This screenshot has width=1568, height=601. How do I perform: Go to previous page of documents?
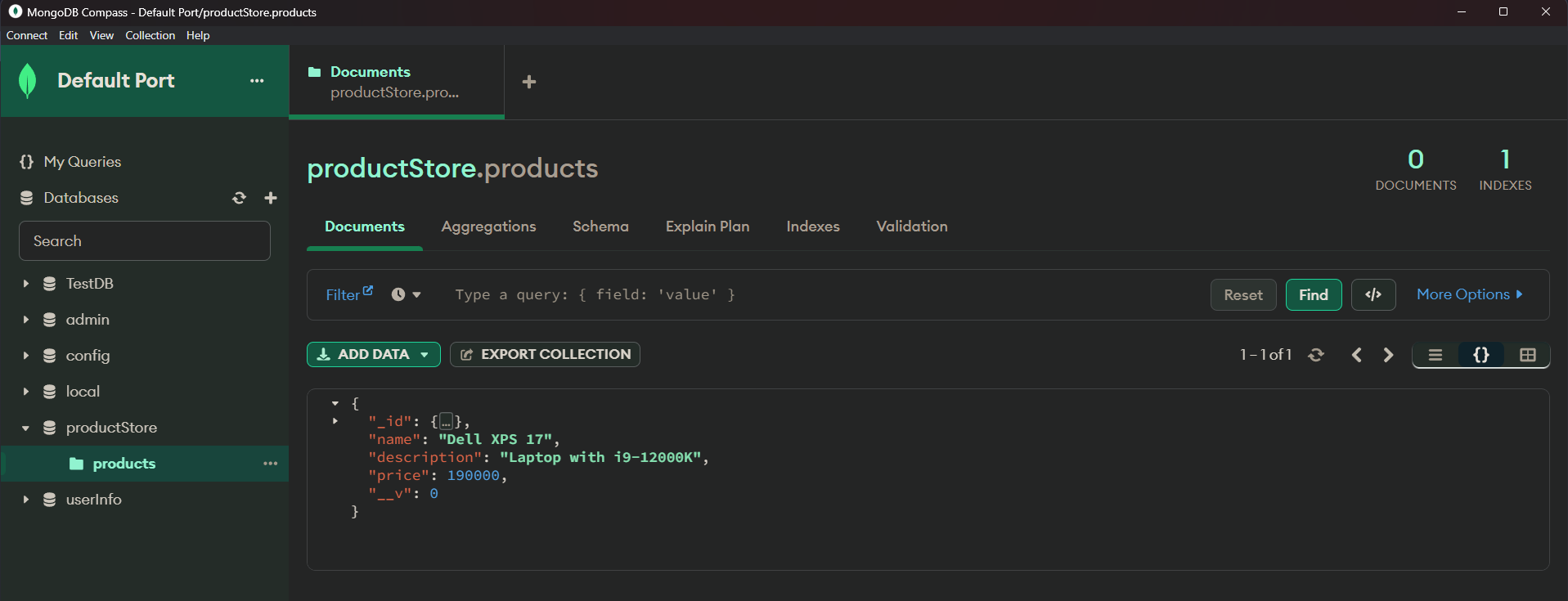pyautogui.click(x=1357, y=355)
